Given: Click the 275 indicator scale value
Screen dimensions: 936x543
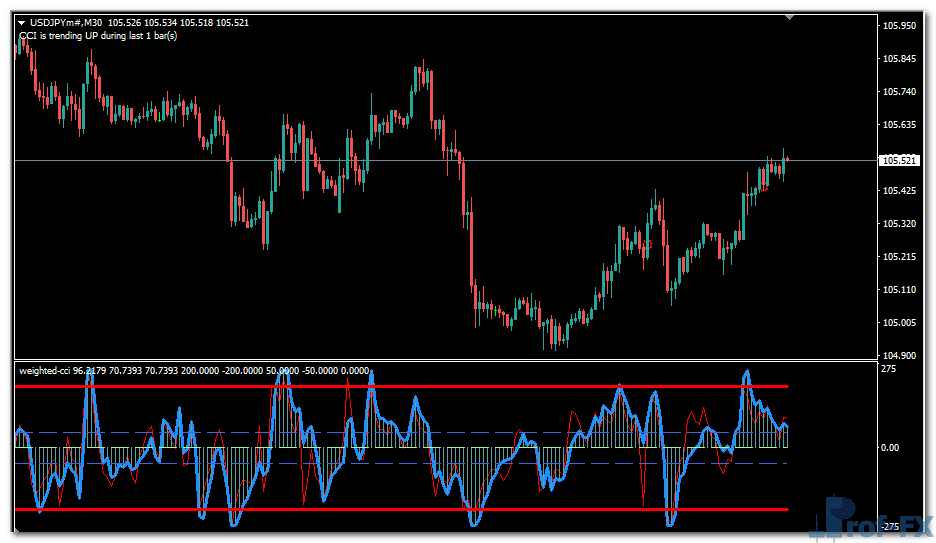Looking at the screenshot, I should click(x=886, y=369).
